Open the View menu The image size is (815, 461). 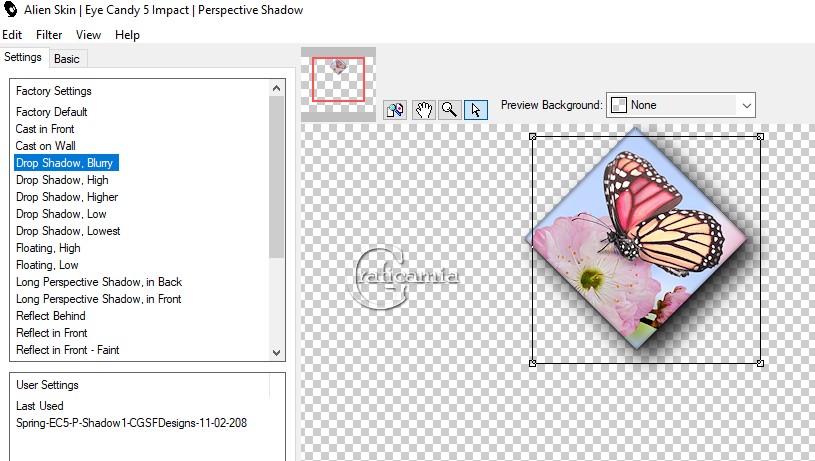tap(88, 35)
